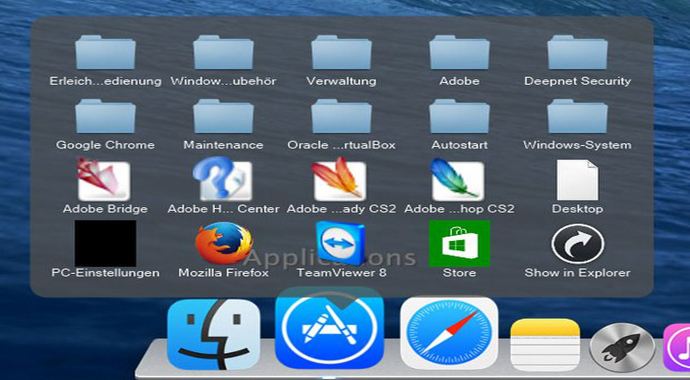Open the pink music-note iTunes icon
Viewport: 690px width, 380px height.
point(677,347)
